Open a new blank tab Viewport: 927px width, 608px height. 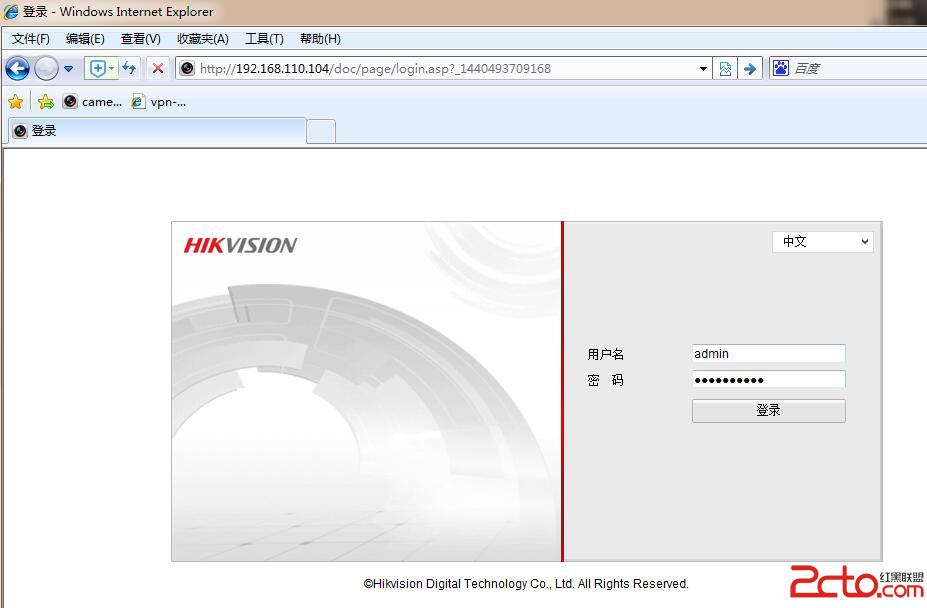(x=321, y=131)
